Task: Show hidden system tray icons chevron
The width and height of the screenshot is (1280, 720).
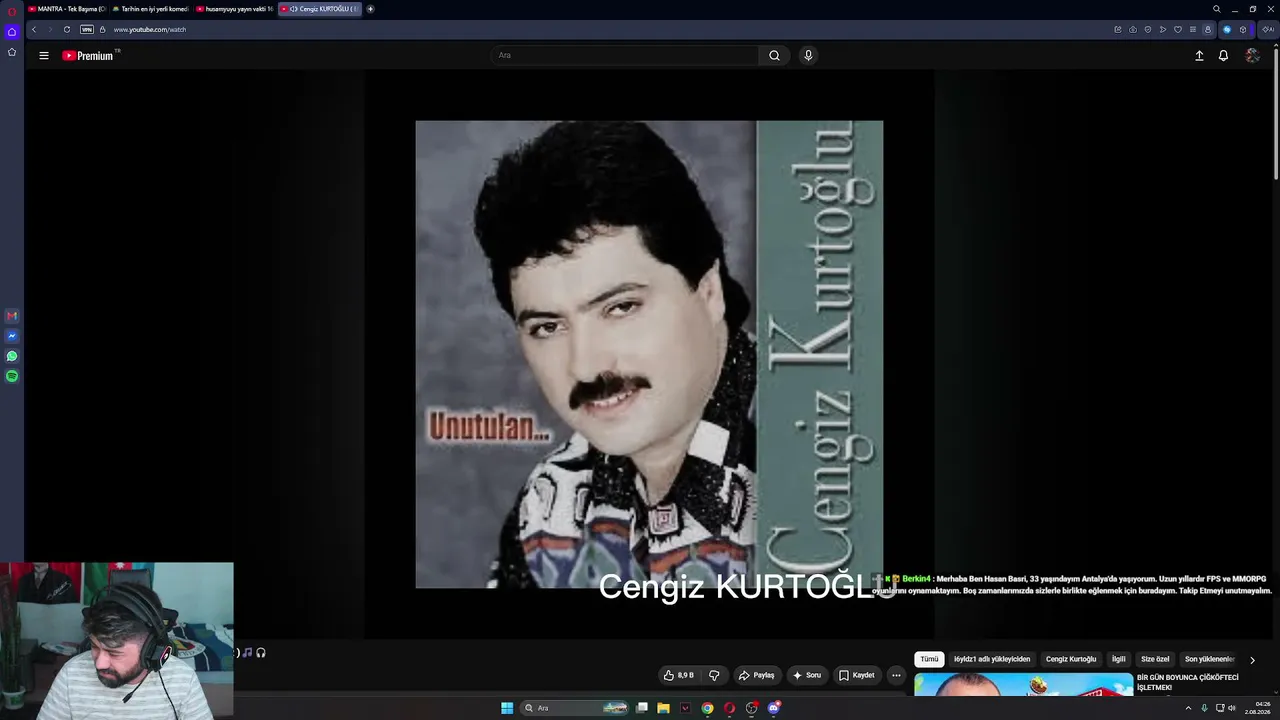Action: click(x=1188, y=708)
